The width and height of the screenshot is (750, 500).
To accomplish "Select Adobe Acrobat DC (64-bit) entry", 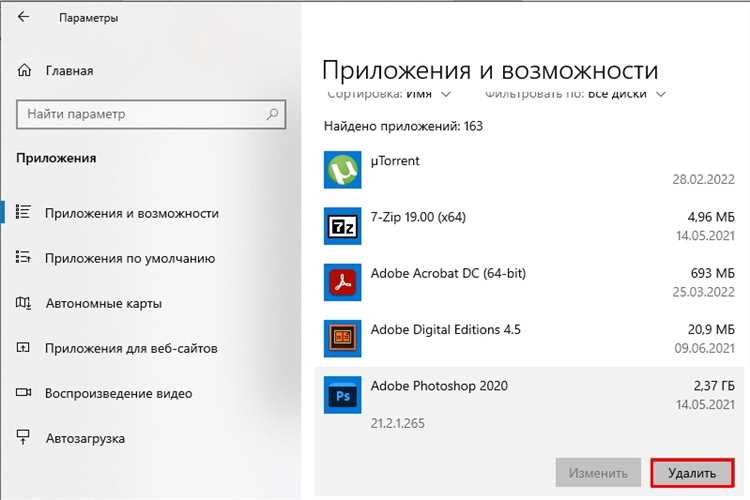I will coord(529,282).
